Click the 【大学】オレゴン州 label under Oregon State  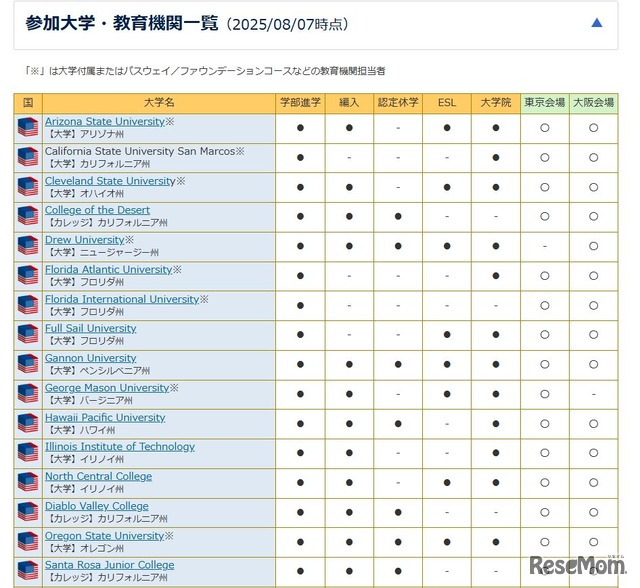[x=84, y=548]
